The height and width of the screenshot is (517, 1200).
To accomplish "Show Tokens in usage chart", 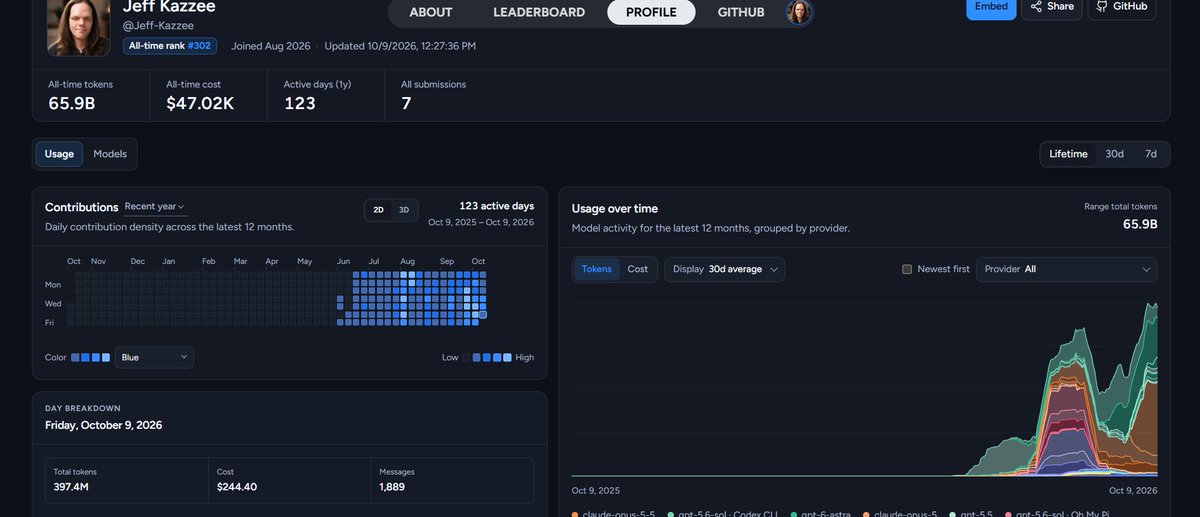I will [x=596, y=269].
